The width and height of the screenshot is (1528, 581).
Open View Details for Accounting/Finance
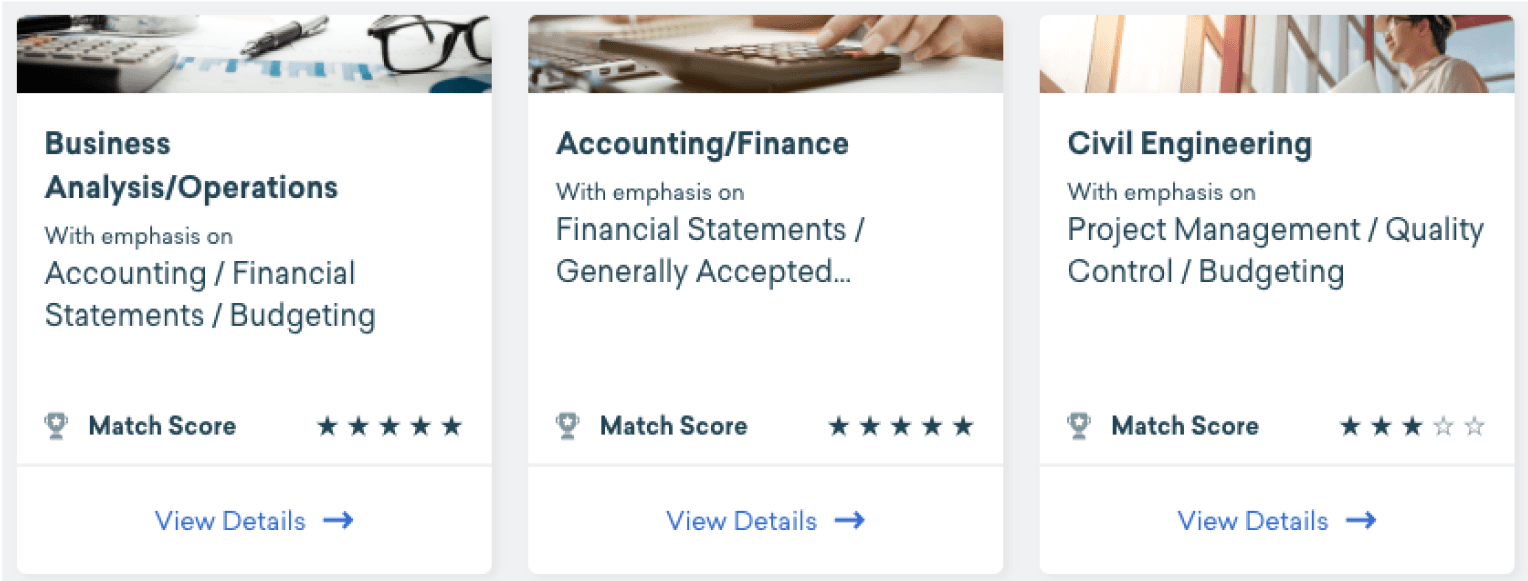pos(741,521)
